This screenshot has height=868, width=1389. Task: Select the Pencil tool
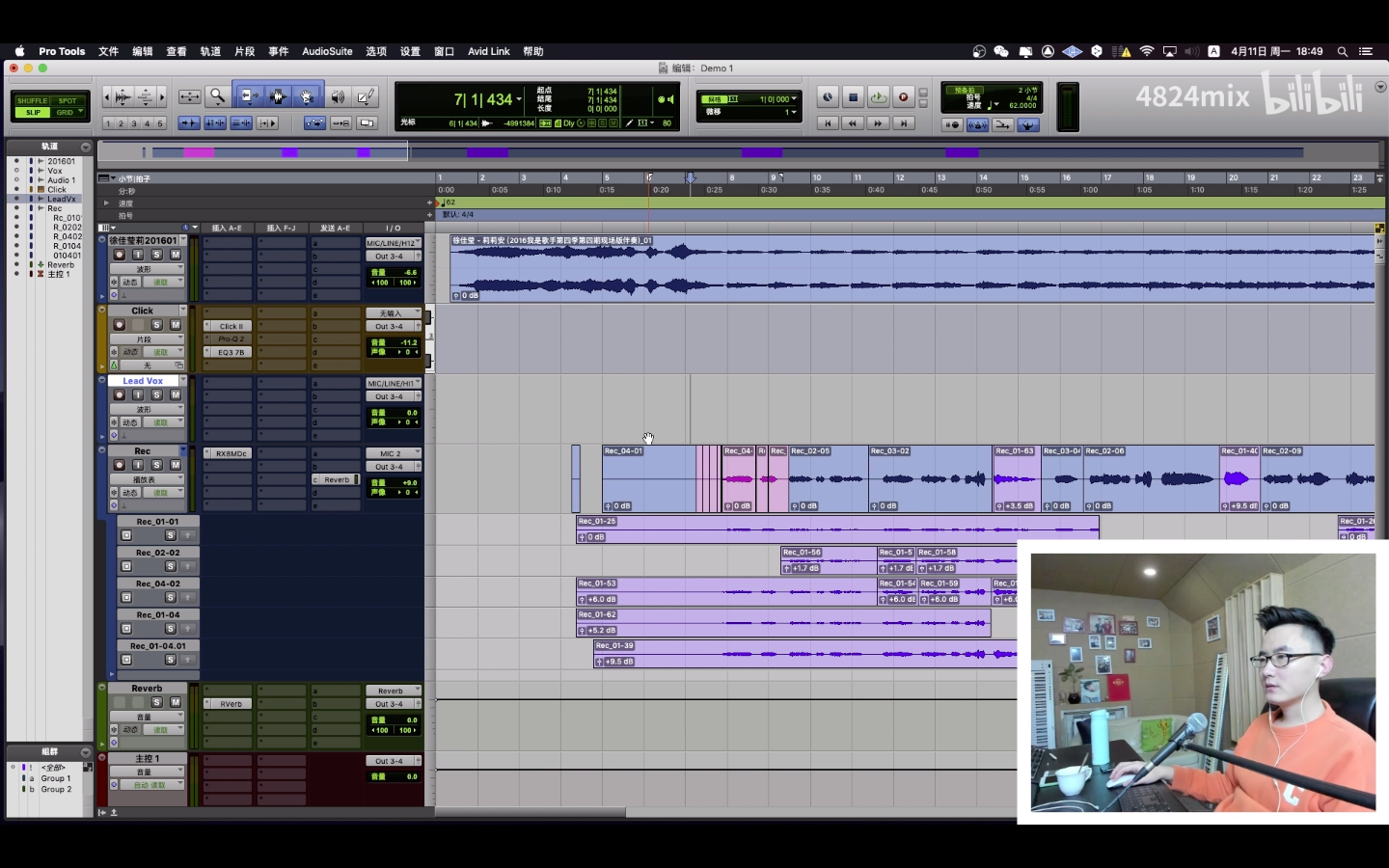[x=366, y=96]
